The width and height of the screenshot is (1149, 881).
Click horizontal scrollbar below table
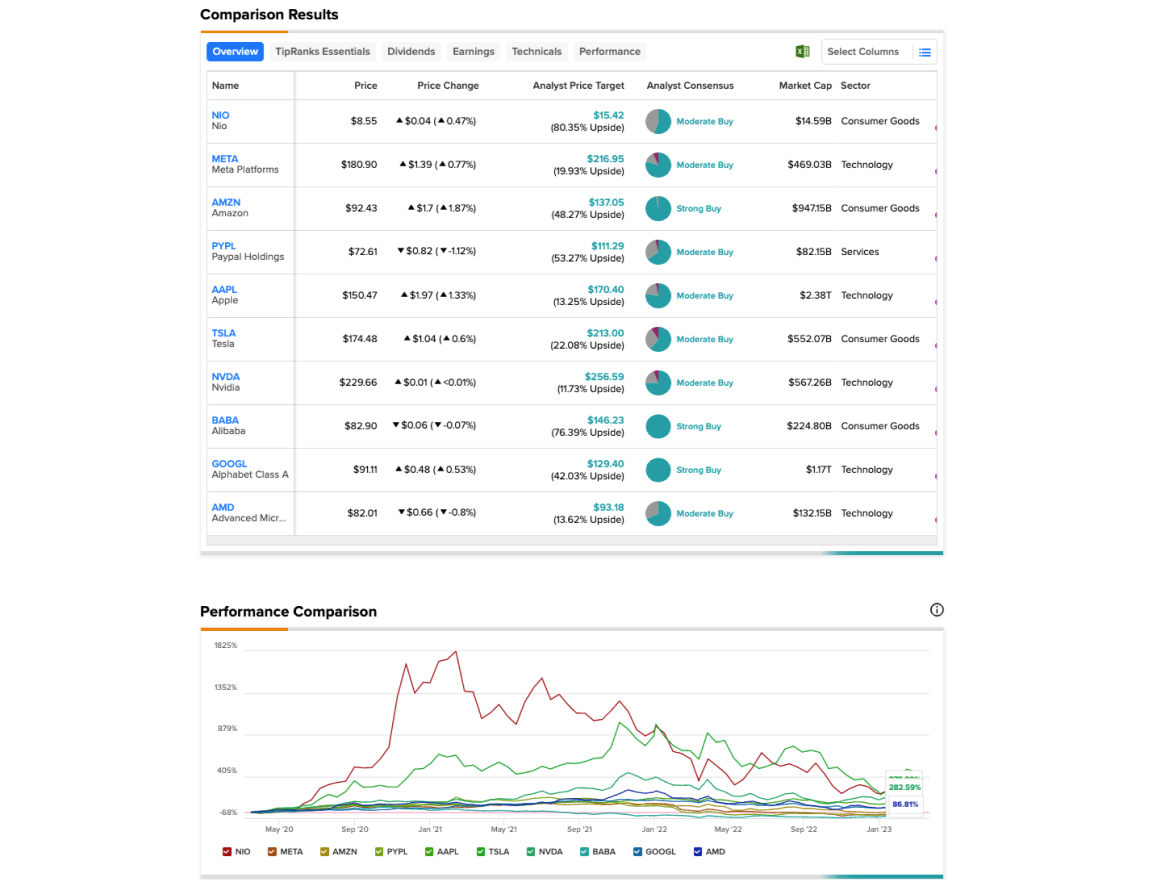(x=572, y=541)
